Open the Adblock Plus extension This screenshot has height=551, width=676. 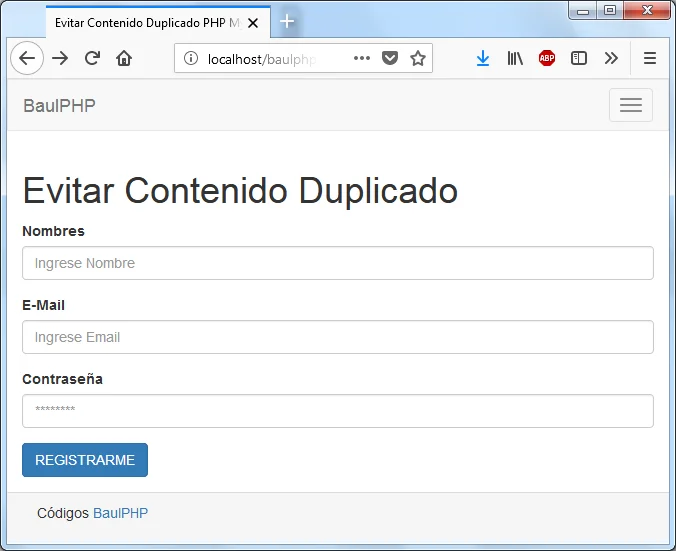[x=547, y=58]
